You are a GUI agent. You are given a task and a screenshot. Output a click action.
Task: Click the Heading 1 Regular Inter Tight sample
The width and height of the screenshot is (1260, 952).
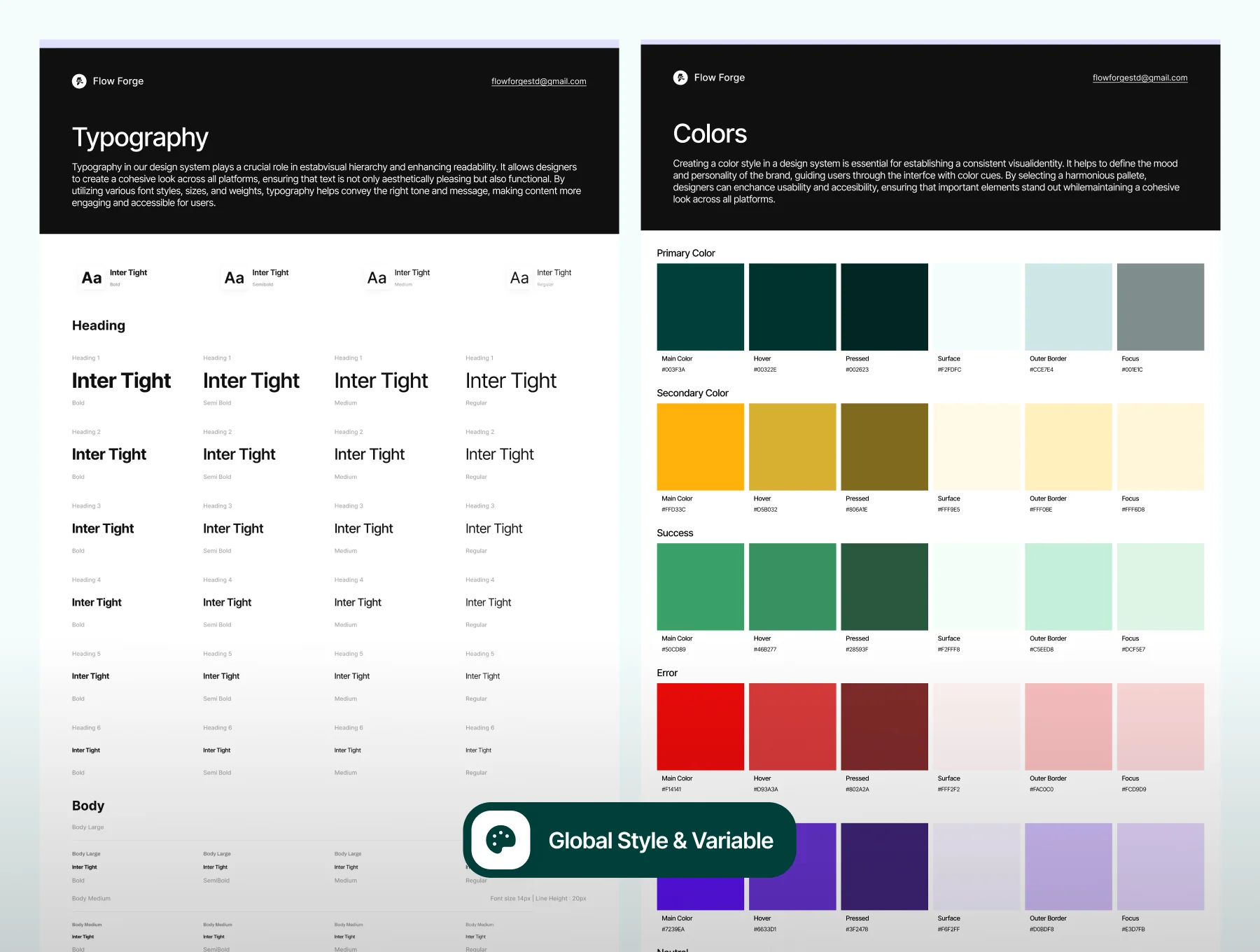tap(511, 381)
